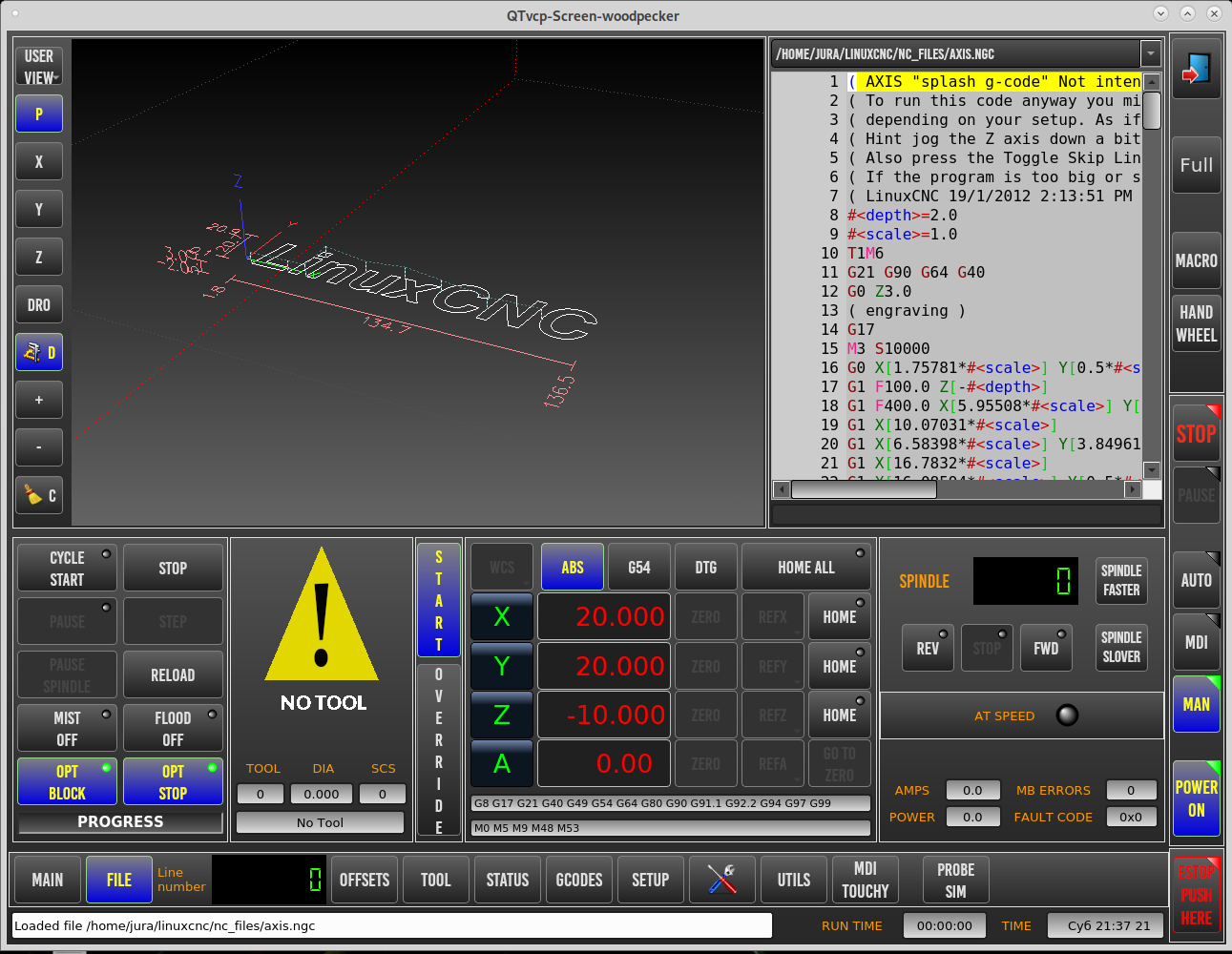Open the GCODES tab
1232x954 pixels.
[579, 879]
